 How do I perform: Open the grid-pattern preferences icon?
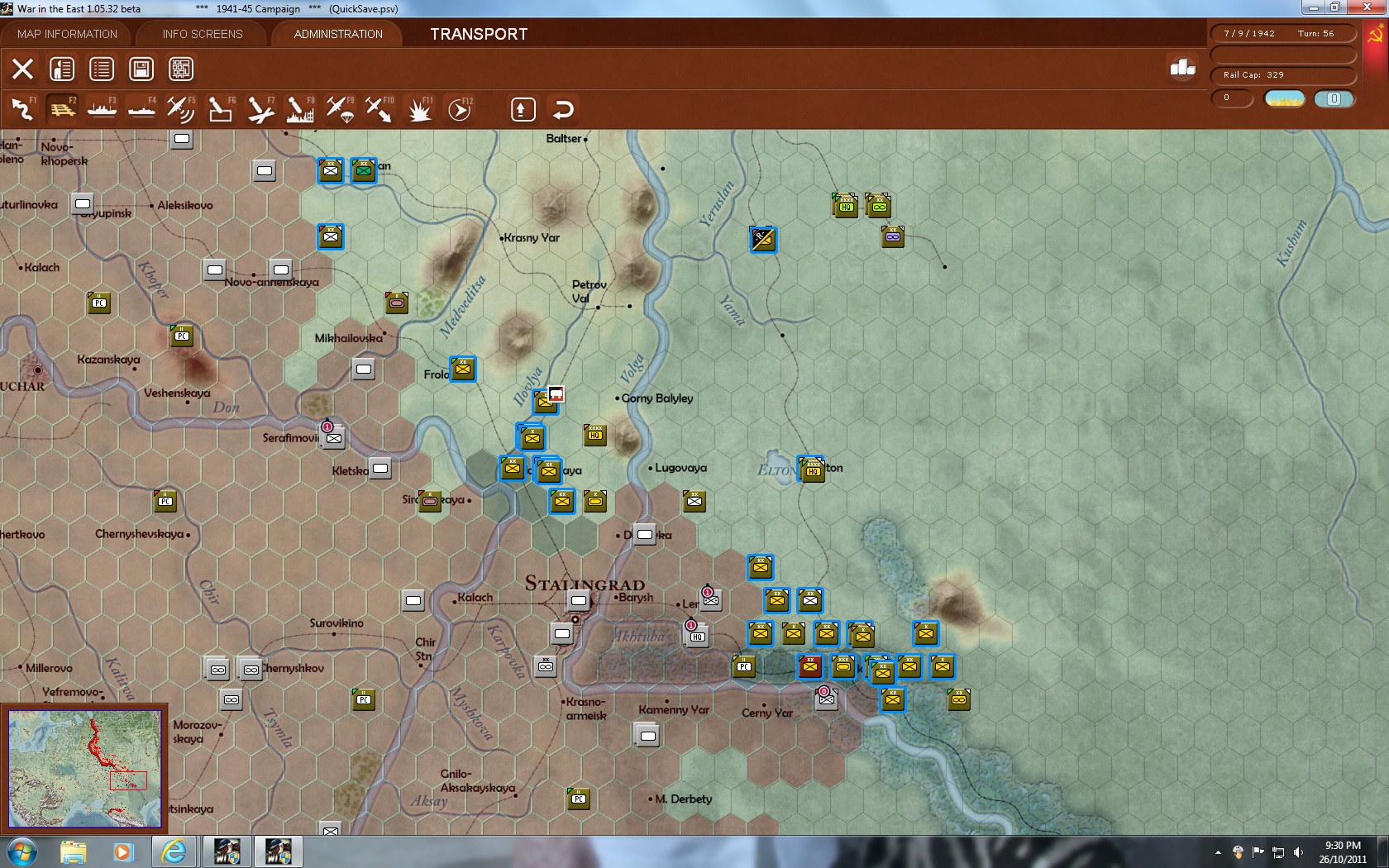(x=181, y=69)
